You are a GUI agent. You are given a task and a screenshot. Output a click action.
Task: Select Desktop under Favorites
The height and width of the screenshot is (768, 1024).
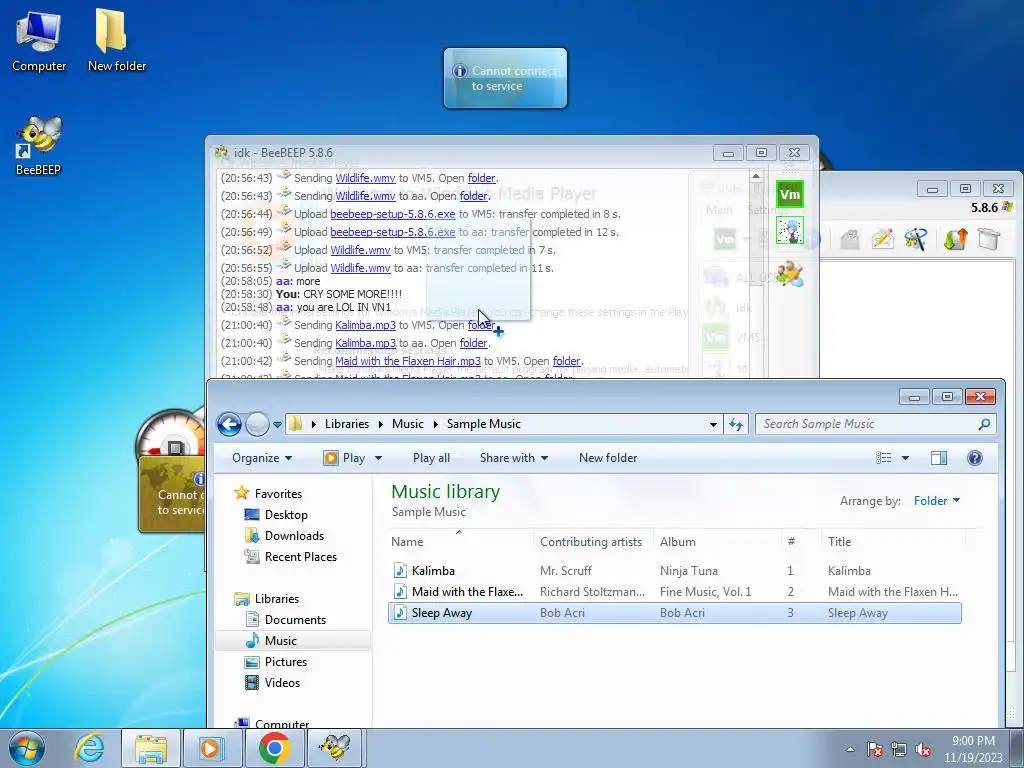[x=285, y=515]
